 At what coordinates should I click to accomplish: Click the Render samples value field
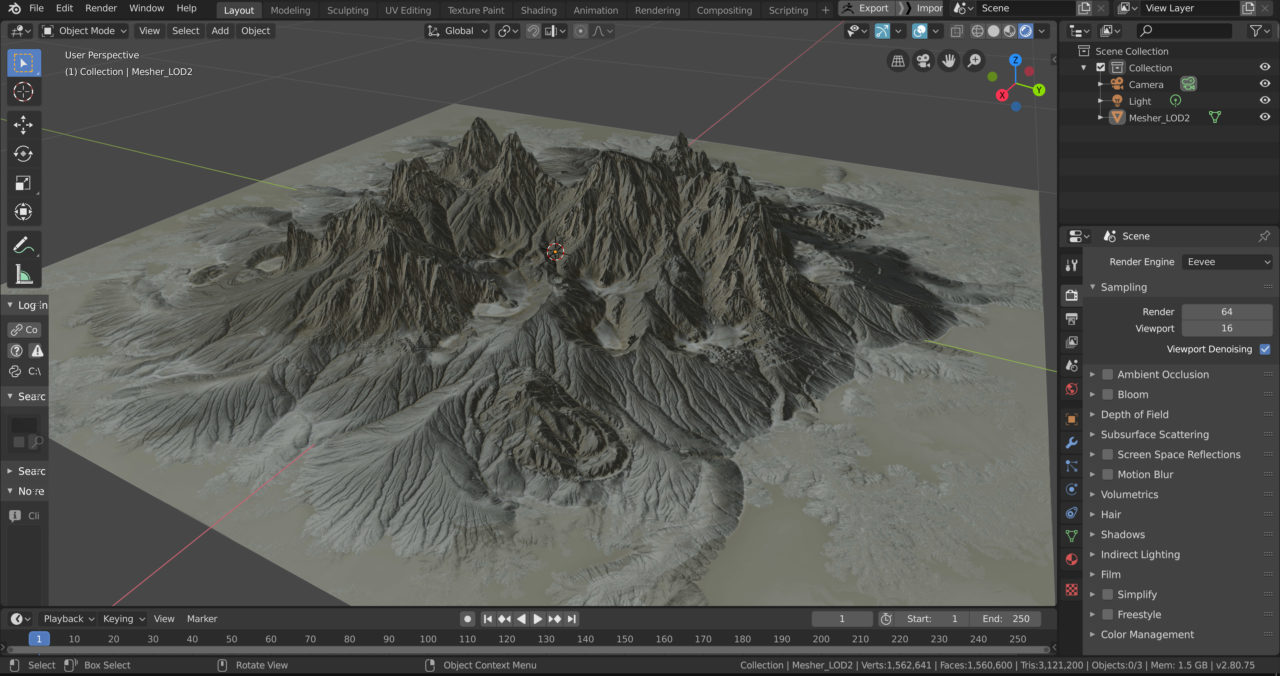click(x=1226, y=312)
